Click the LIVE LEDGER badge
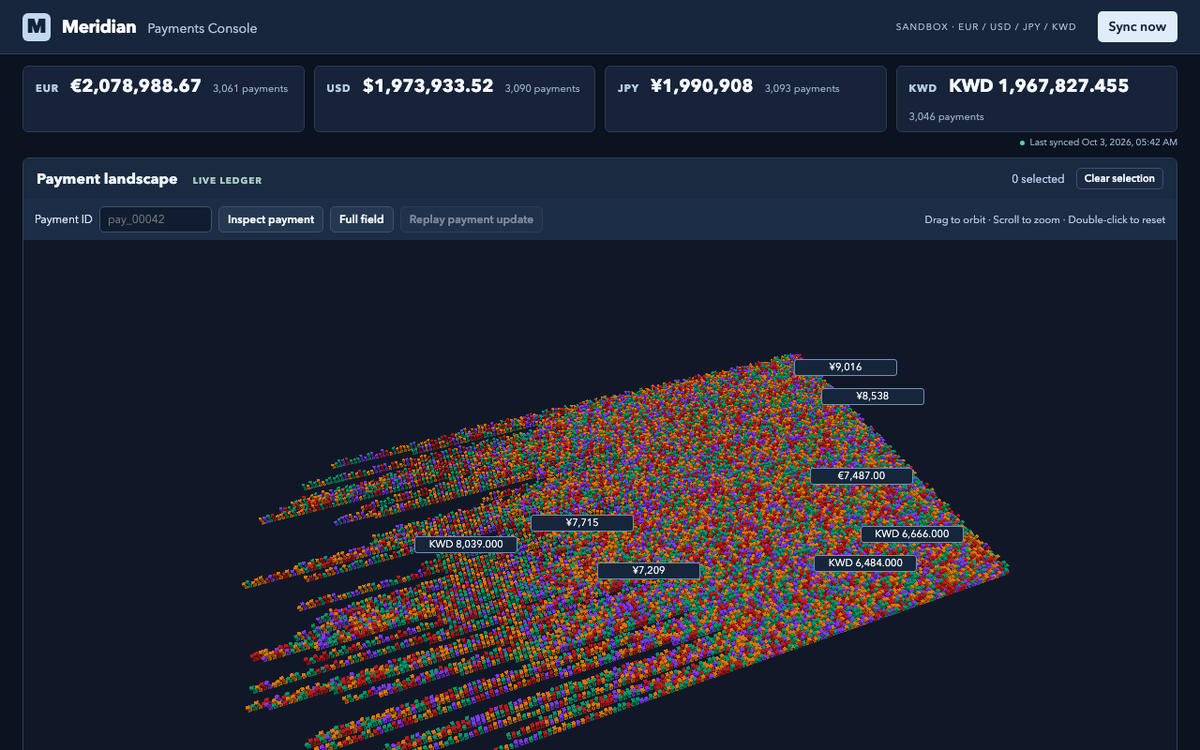Image resolution: width=1200 pixels, height=750 pixels. [x=227, y=181]
